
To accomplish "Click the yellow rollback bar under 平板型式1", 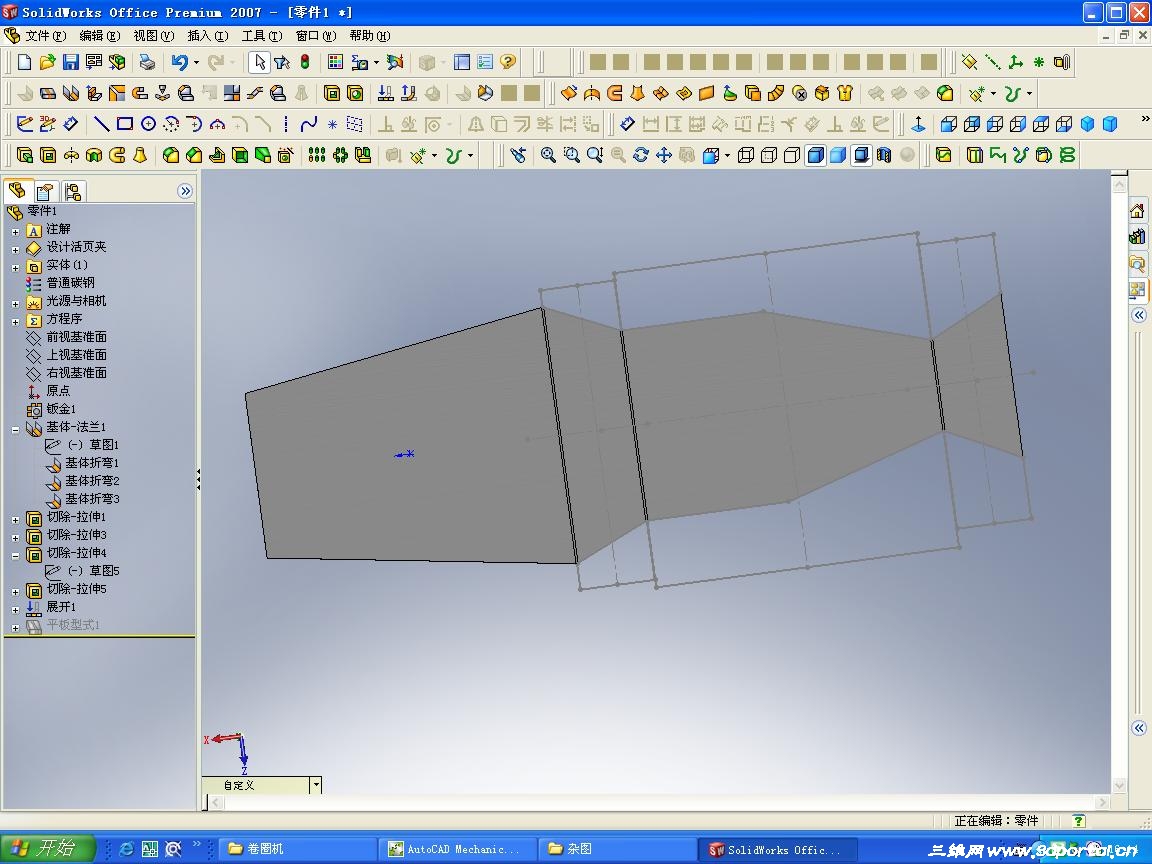I will click(x=99, y=636).
